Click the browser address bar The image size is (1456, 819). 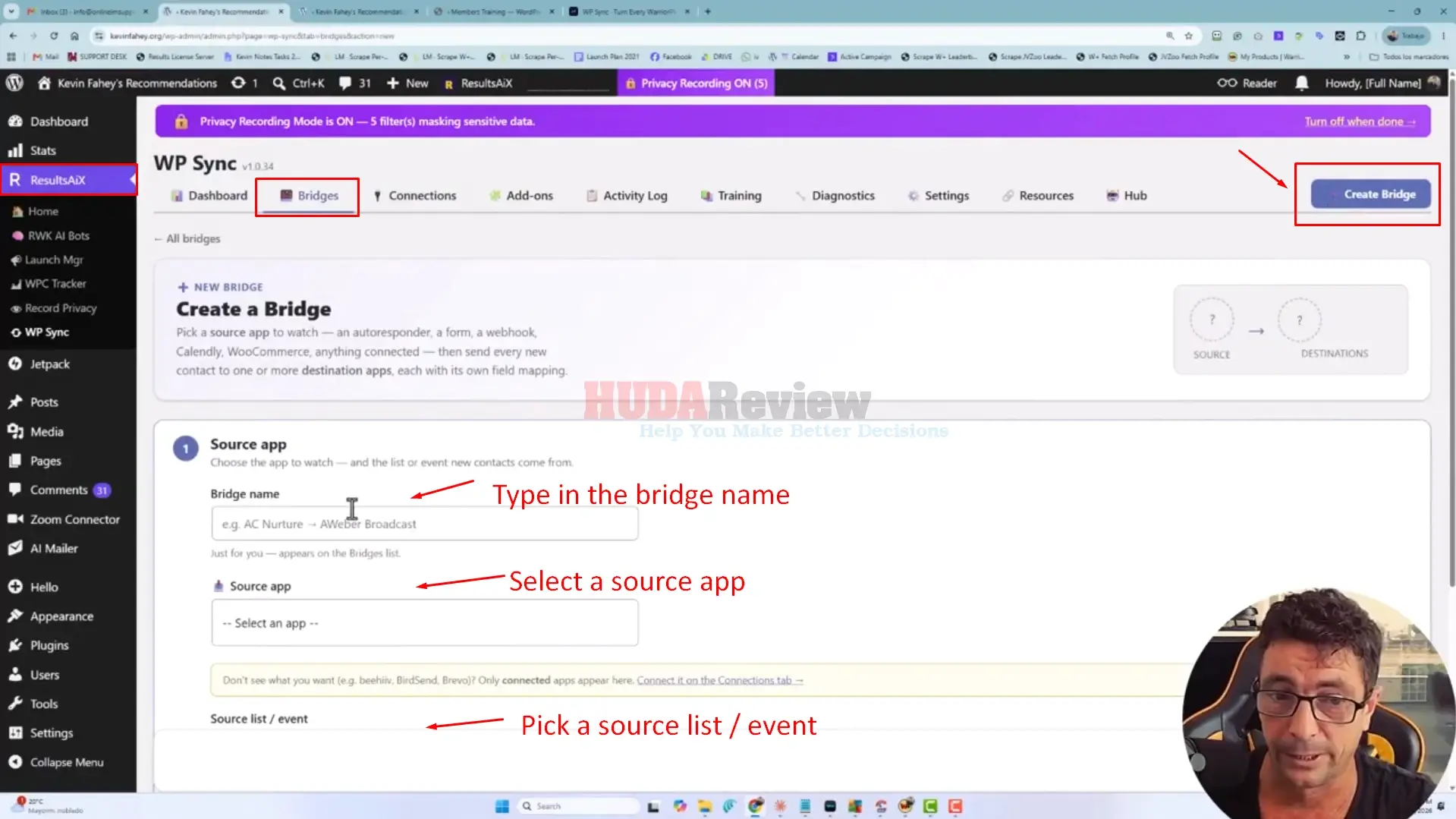(x=630, y=36)
